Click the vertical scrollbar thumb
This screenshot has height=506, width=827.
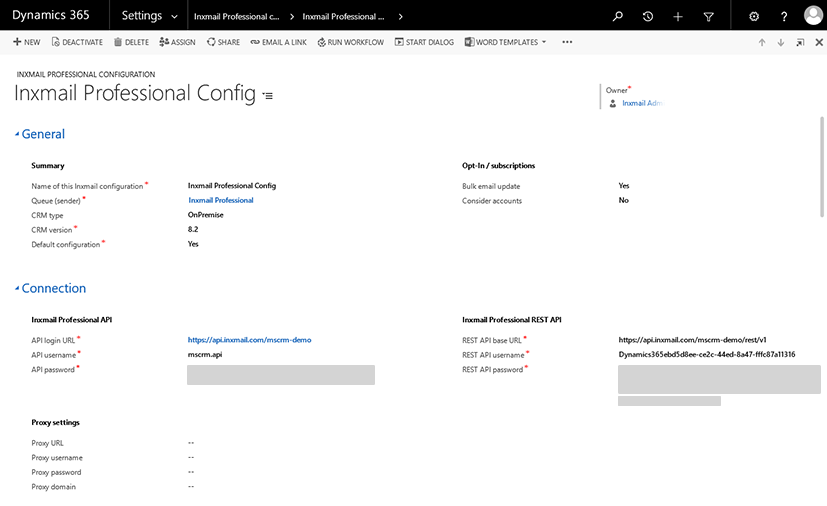(822, 167)
